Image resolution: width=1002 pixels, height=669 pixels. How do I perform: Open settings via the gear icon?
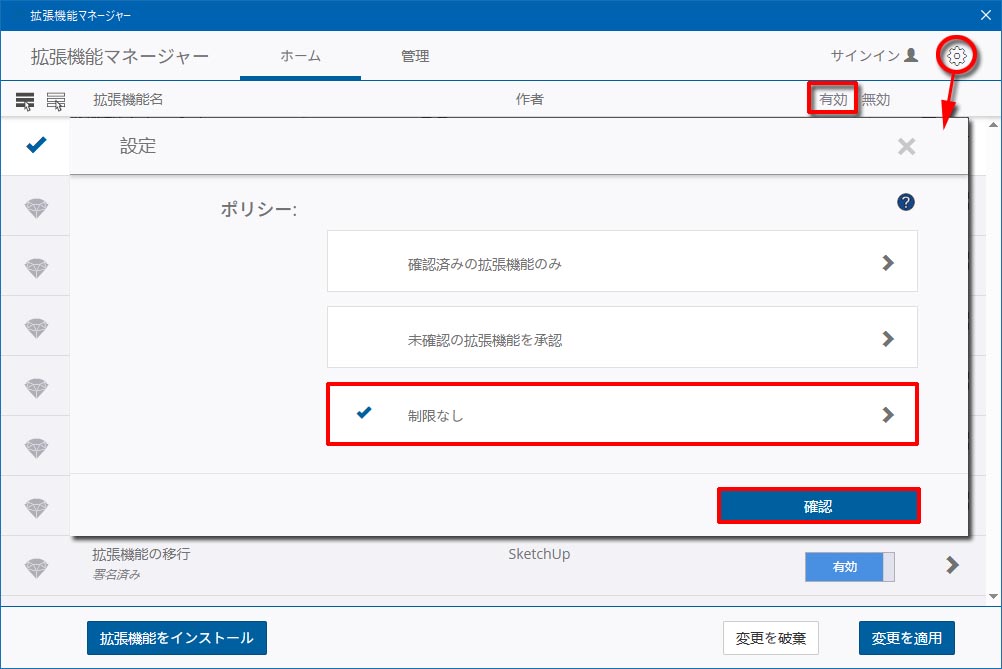point(957,57)
